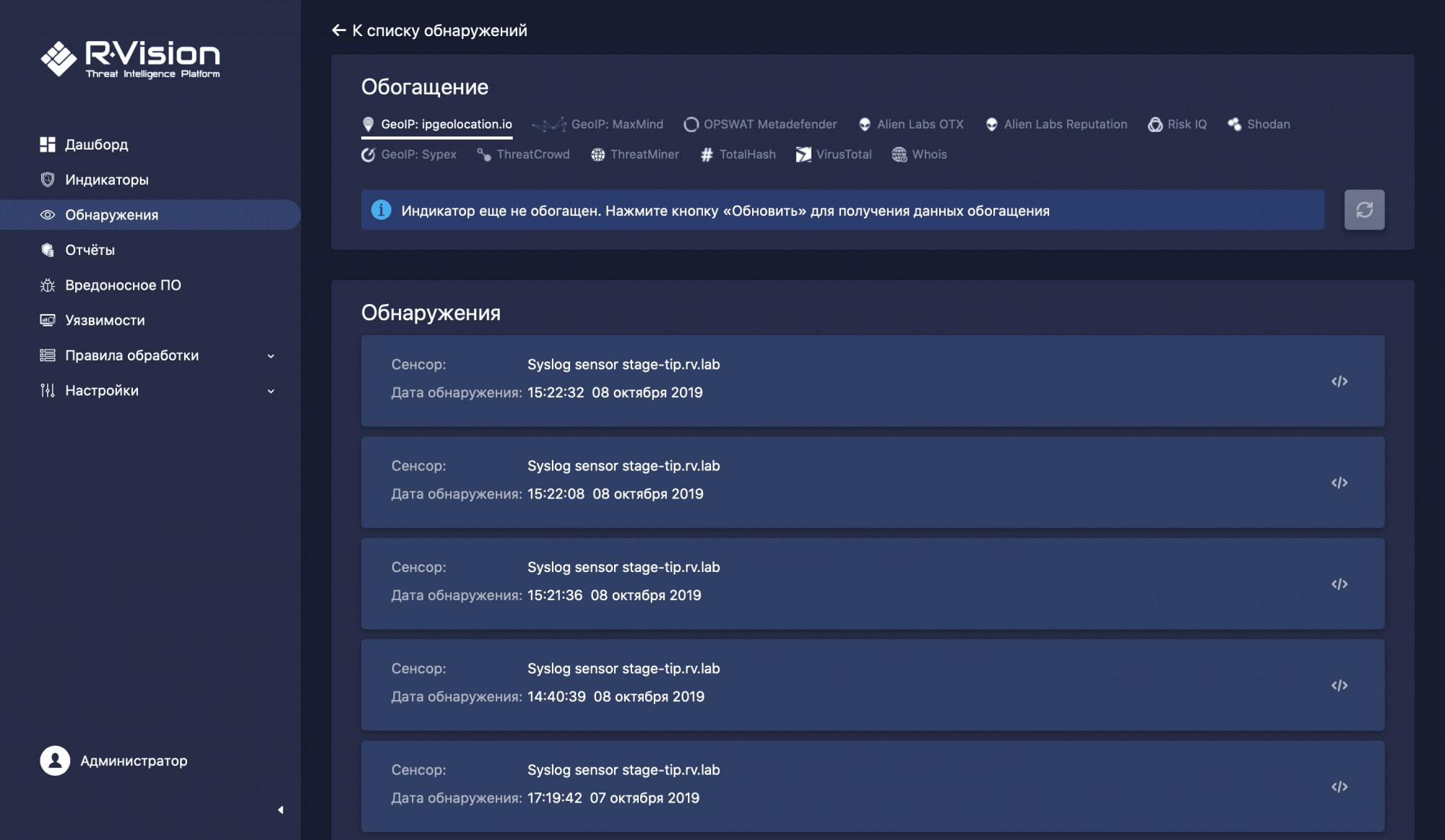The image size is (1445, 840).
Task: Go back via К списку обнаружений link
Action: [429, 30]
